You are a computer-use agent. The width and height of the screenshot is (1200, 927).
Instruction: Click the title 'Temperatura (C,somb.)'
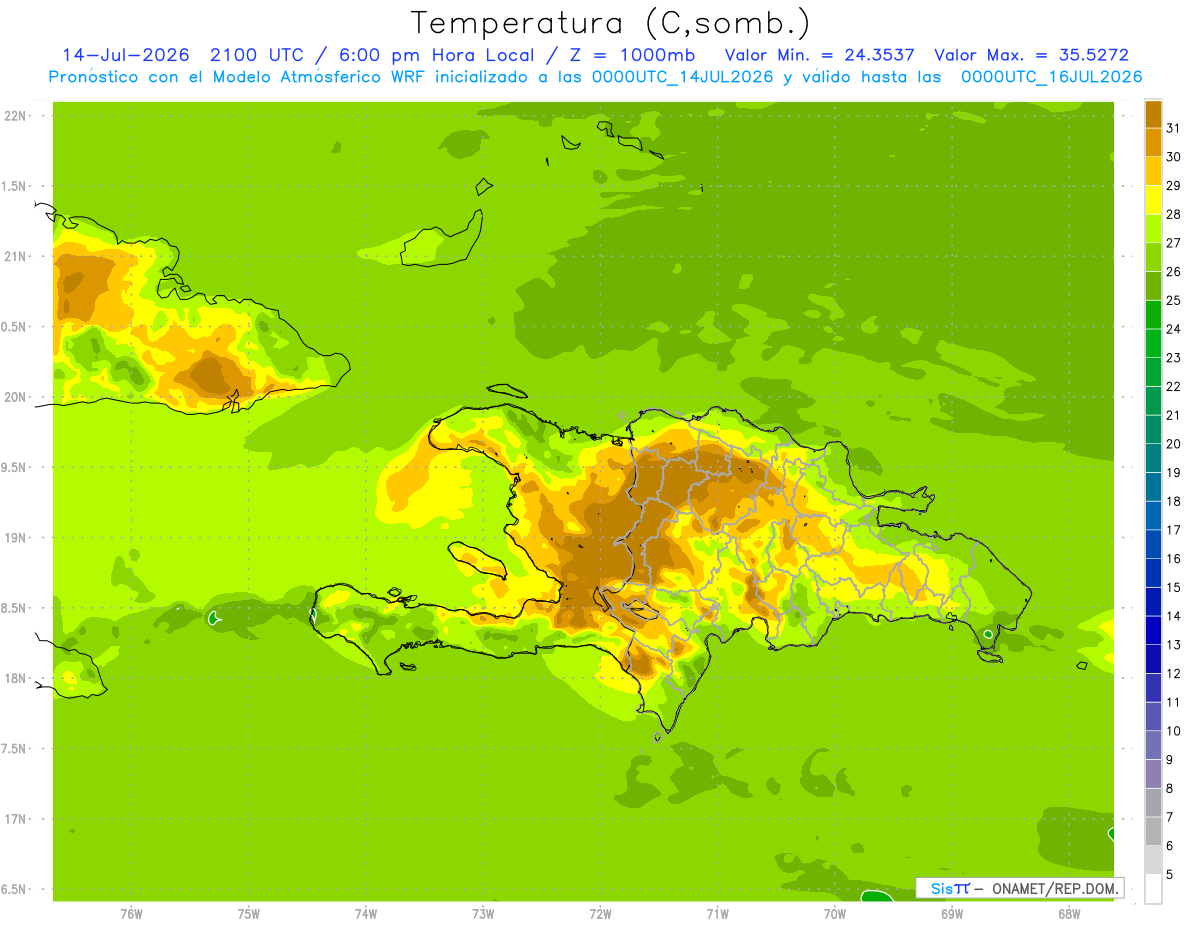tap(610, 23)
